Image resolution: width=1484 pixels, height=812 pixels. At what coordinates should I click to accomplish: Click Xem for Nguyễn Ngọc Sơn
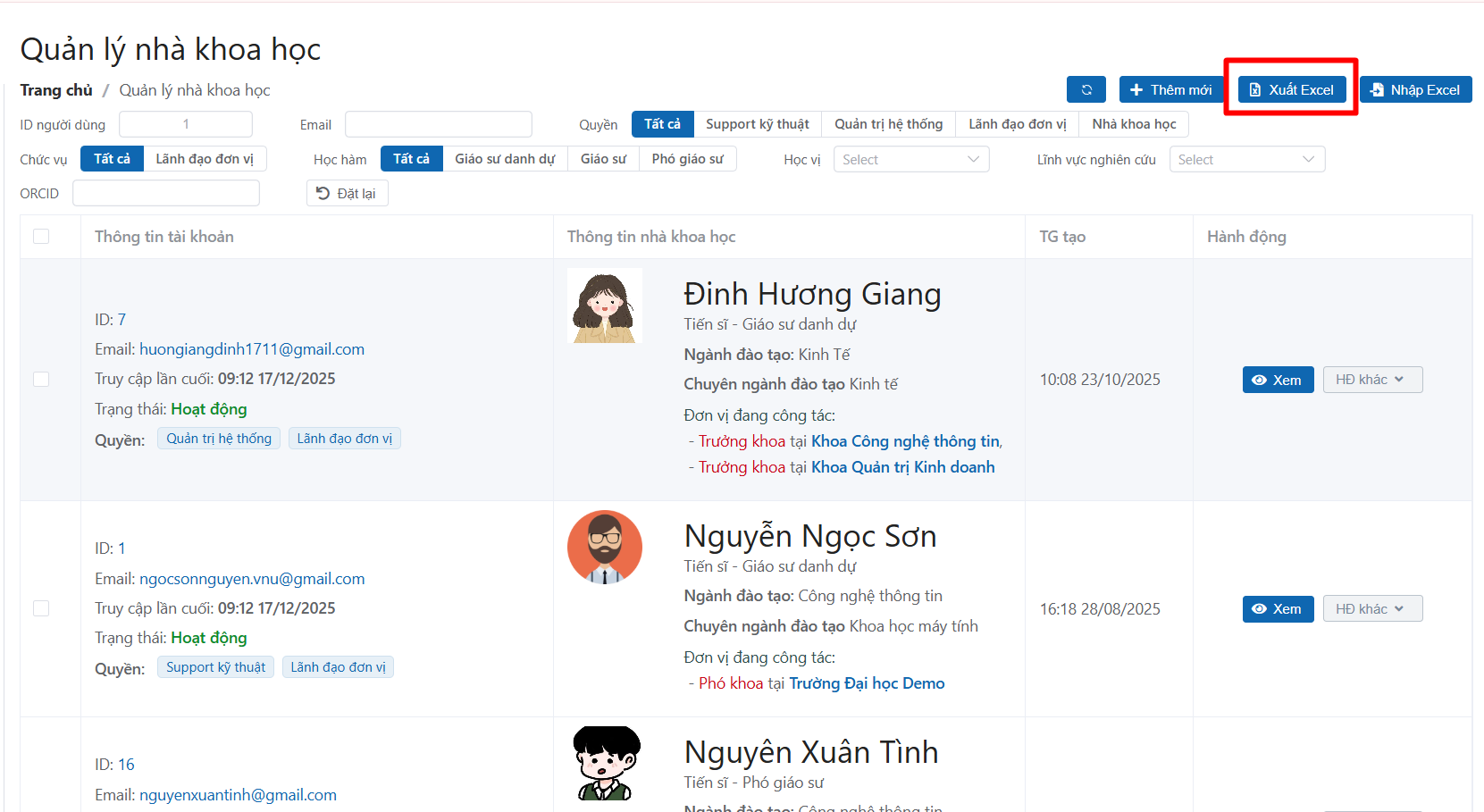(x=1278, y=609)
